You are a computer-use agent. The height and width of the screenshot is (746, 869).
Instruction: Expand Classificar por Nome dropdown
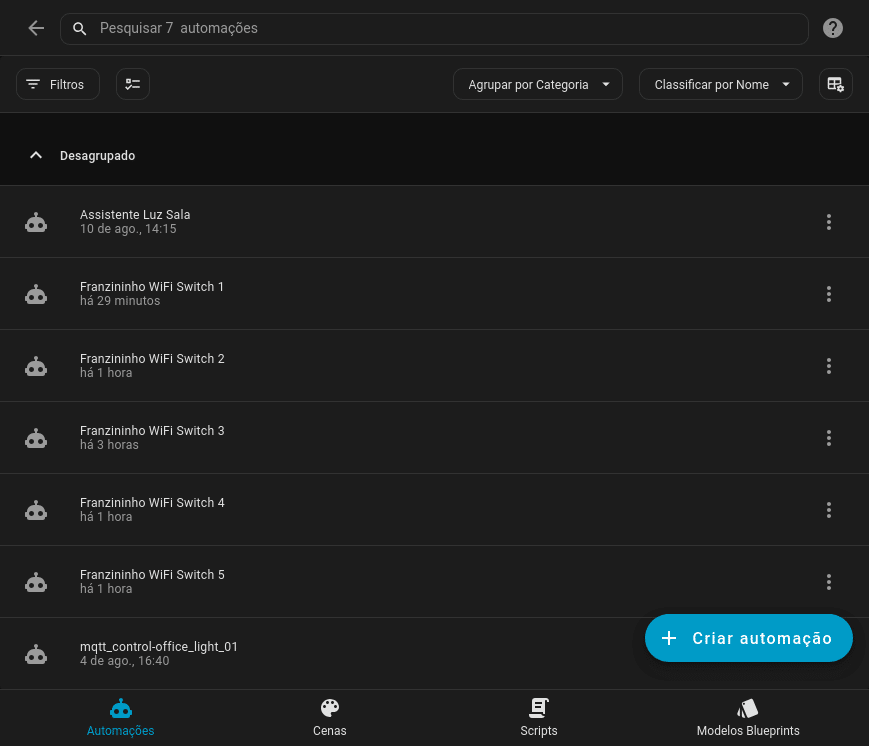pos(720,85)
